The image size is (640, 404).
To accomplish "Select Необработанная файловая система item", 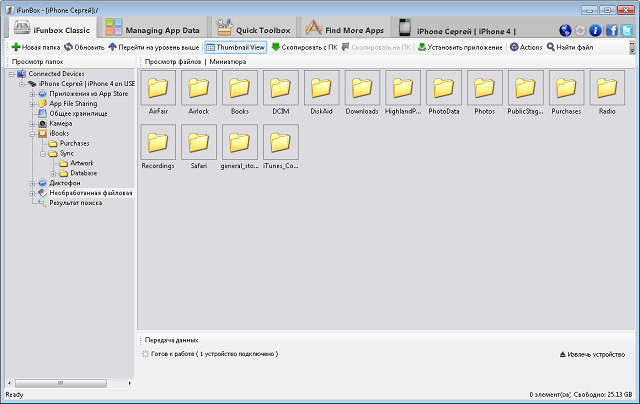I will pyautogui.click(x=90, y=193).
